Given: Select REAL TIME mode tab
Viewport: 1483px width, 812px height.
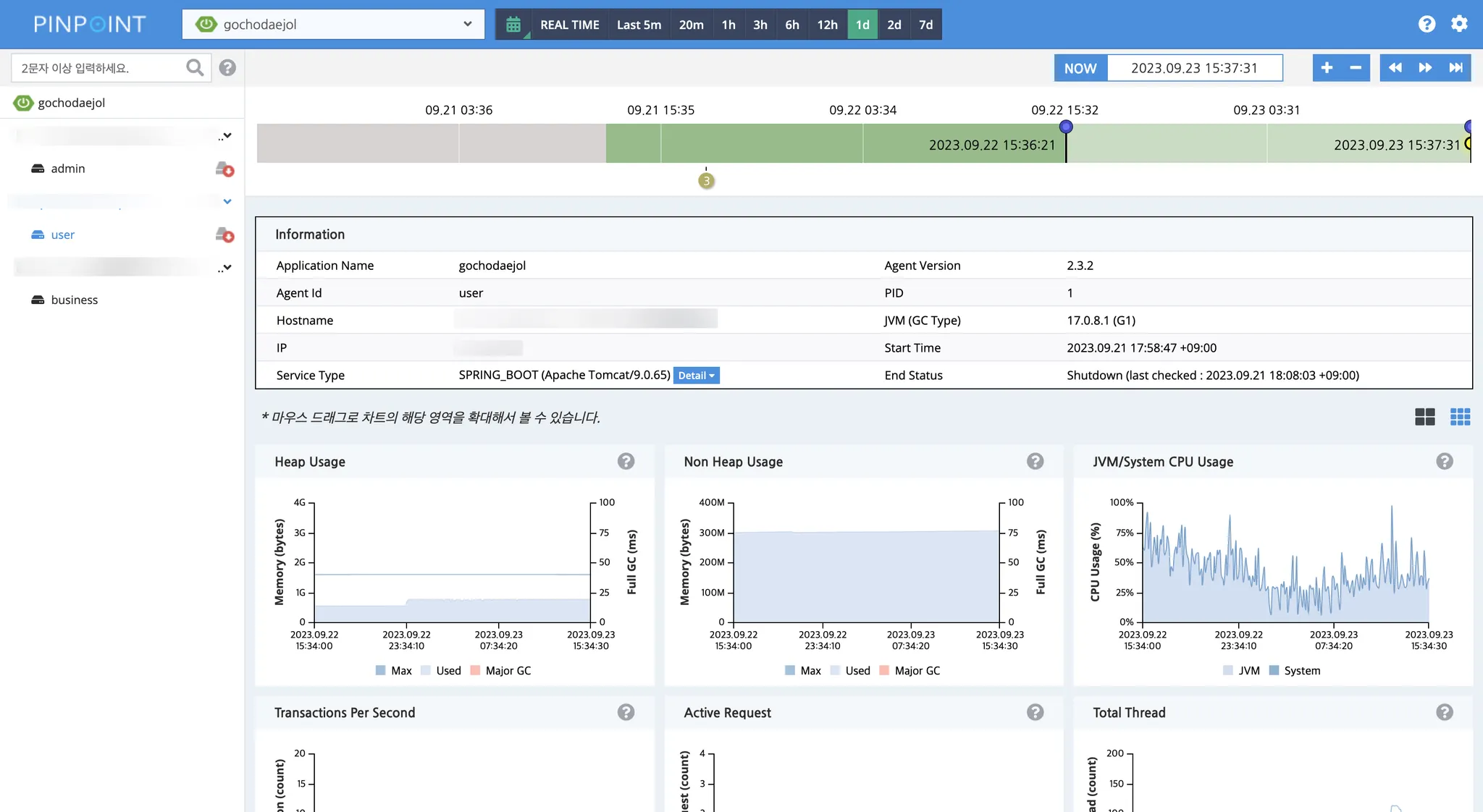Looking at the screenshot, I should 569,25.
